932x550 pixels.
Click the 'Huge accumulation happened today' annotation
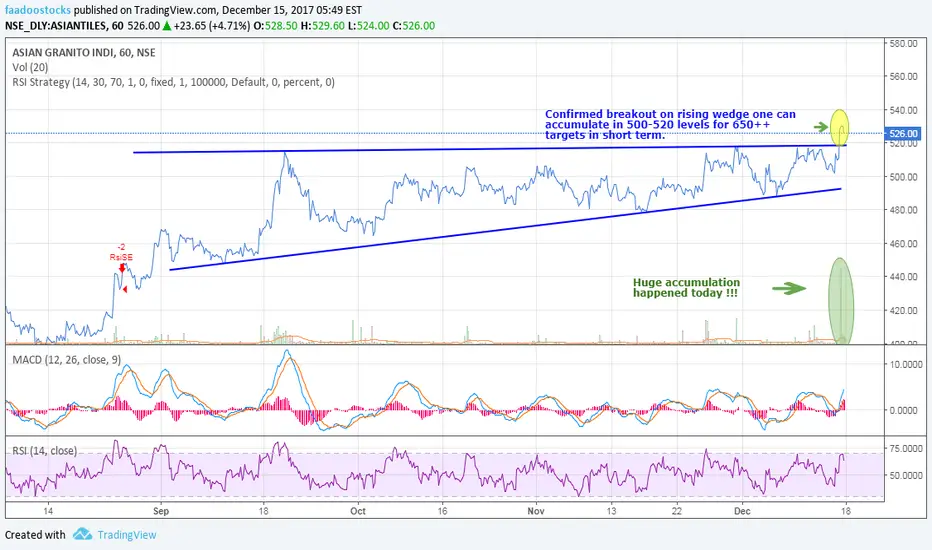click(686, 288)
